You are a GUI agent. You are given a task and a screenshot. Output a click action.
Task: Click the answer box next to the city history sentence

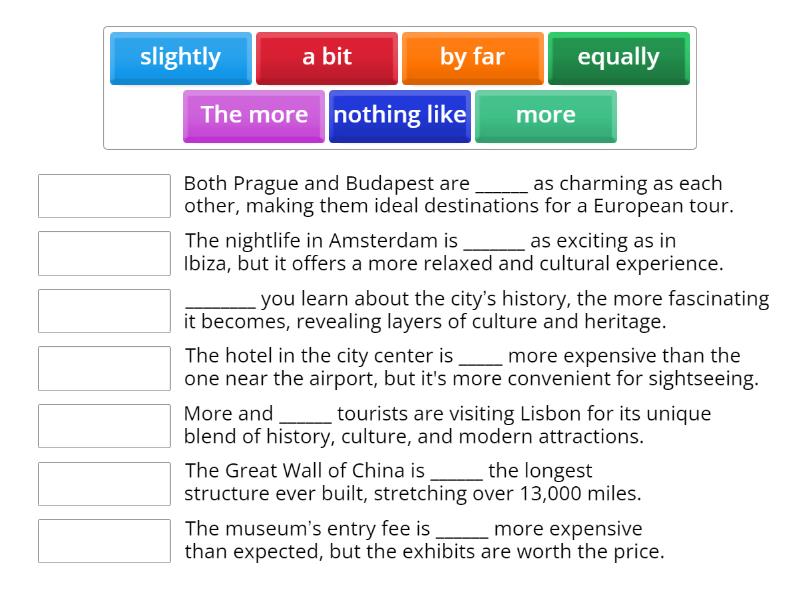[x=102, y=310]
